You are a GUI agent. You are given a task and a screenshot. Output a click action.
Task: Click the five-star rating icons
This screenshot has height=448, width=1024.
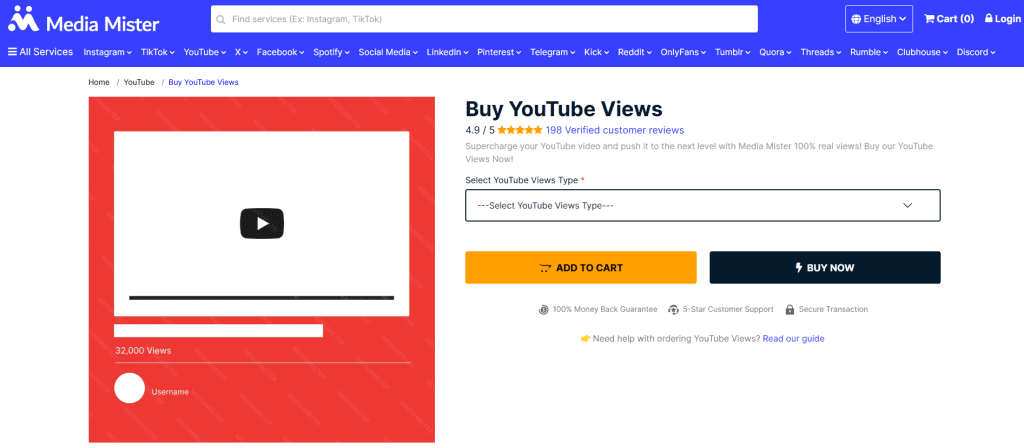519,130
